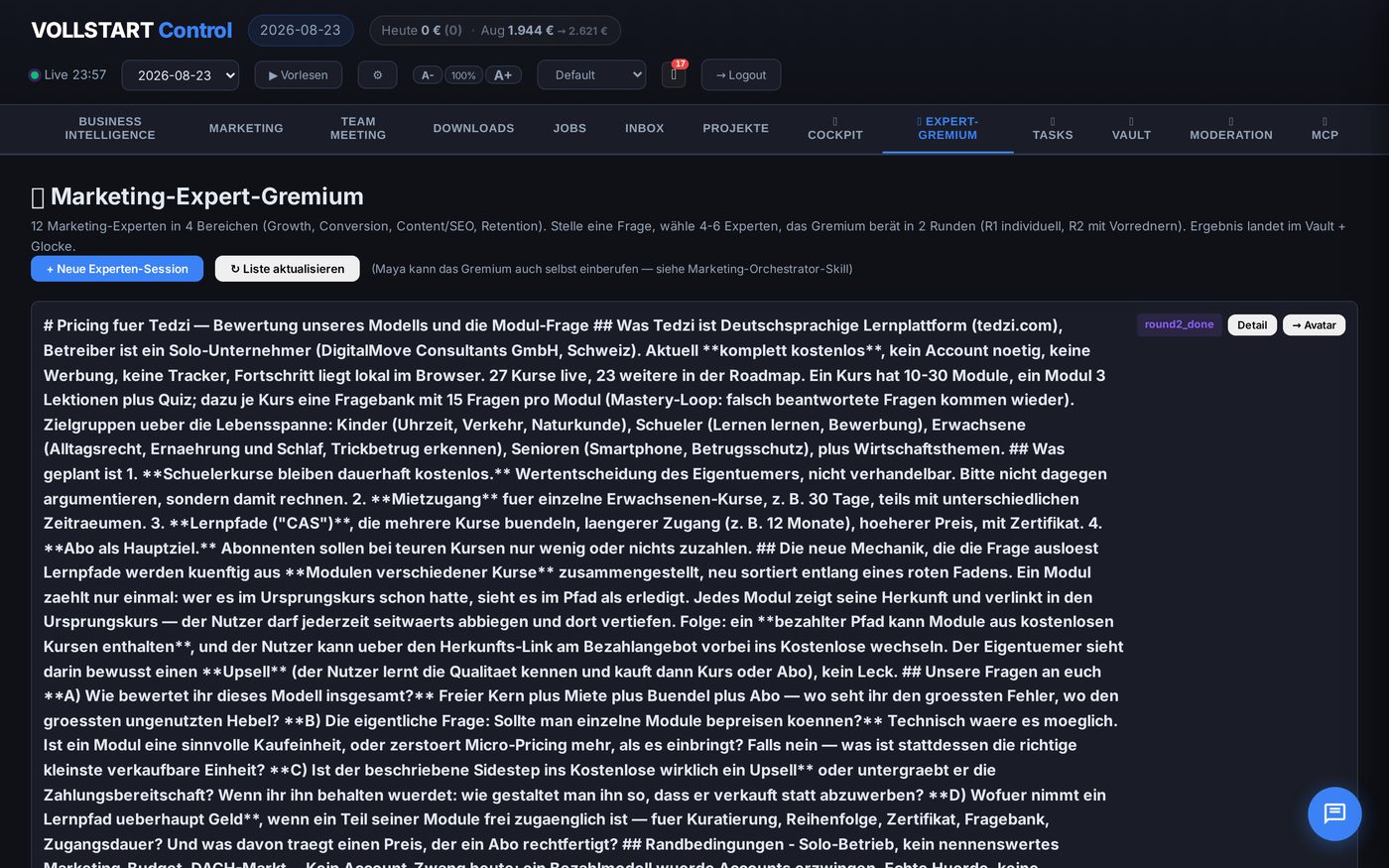1389x868 pixels.
Task: Open the Inbox tab
Action: [x=645, y=129]
